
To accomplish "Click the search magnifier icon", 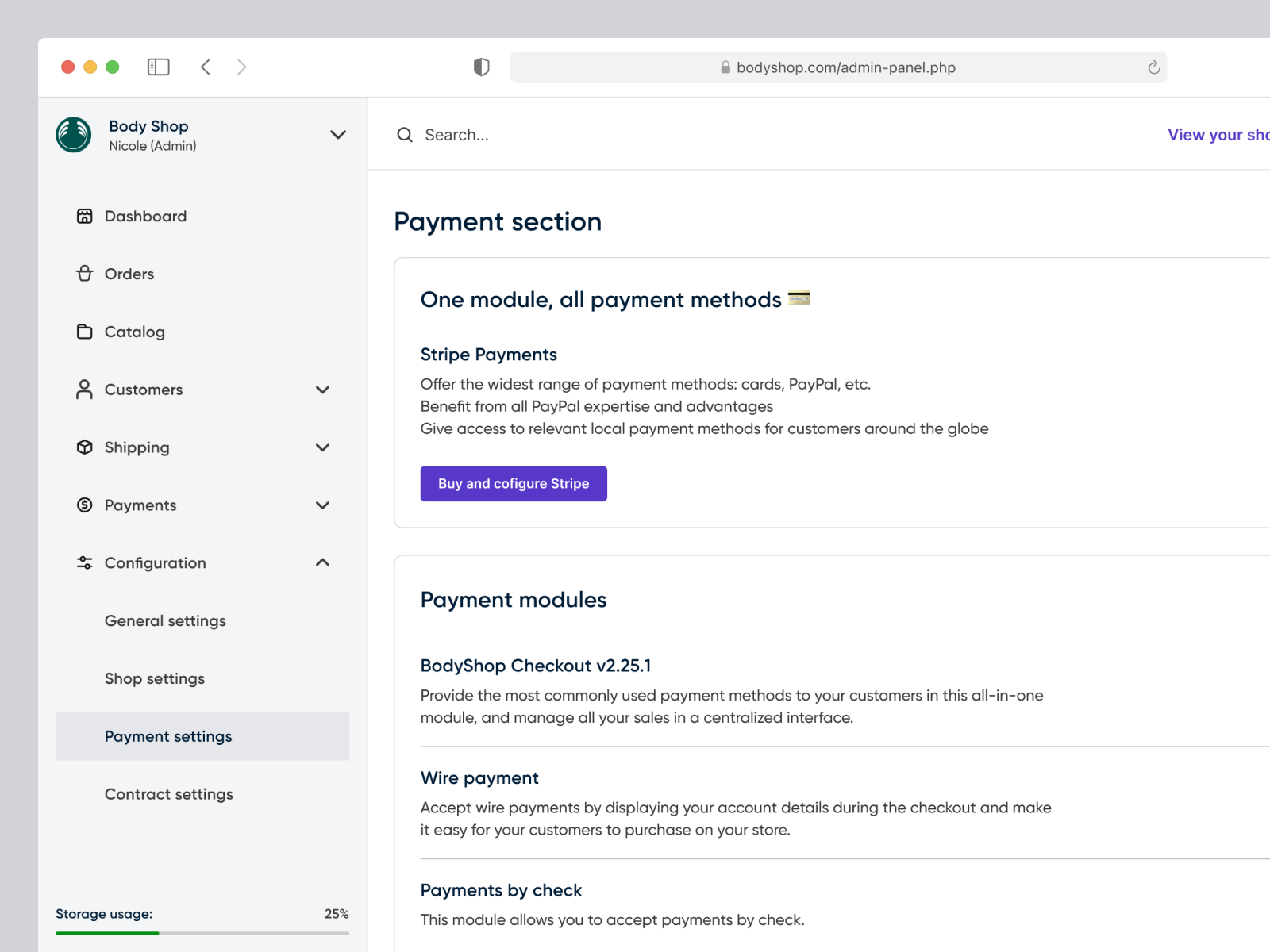I will (x=405, y=135).
